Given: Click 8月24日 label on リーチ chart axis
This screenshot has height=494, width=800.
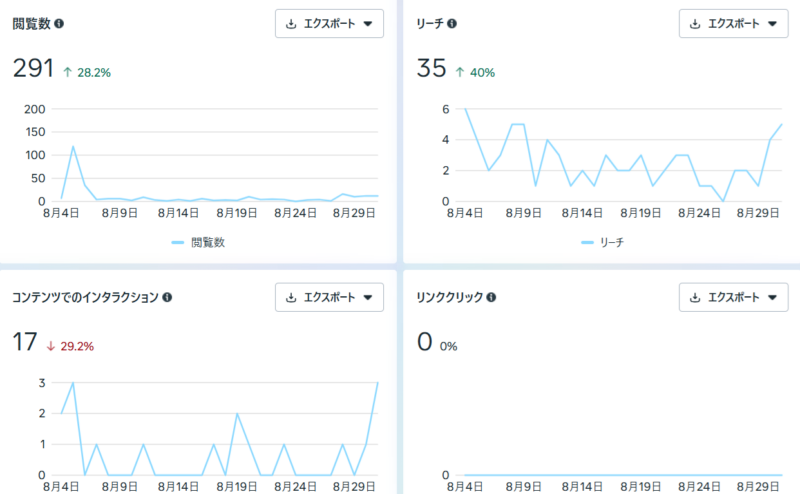Looking at the screenshot, I should [699, 213].
